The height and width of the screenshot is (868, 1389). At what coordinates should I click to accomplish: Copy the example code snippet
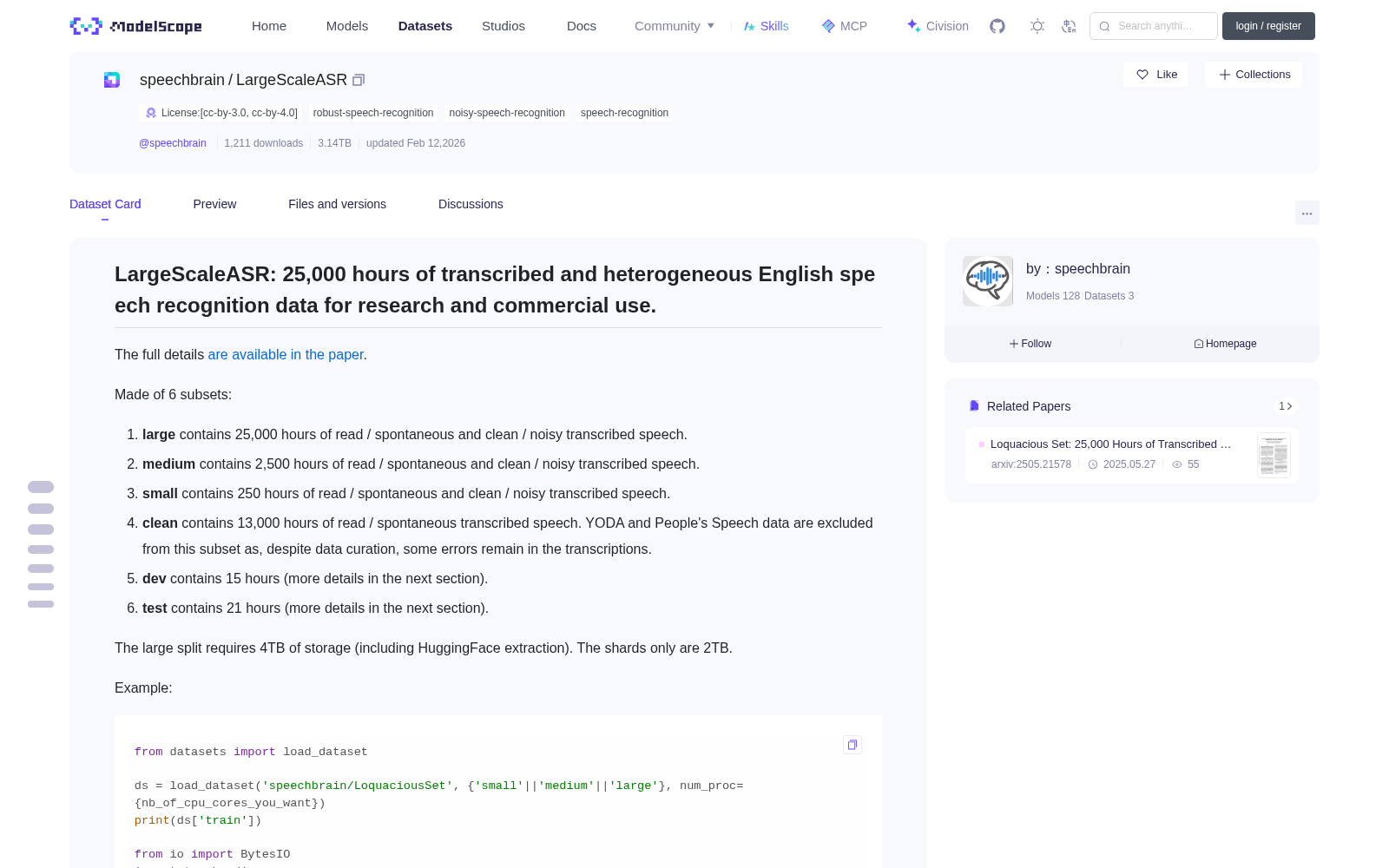(x=852, y=745)
